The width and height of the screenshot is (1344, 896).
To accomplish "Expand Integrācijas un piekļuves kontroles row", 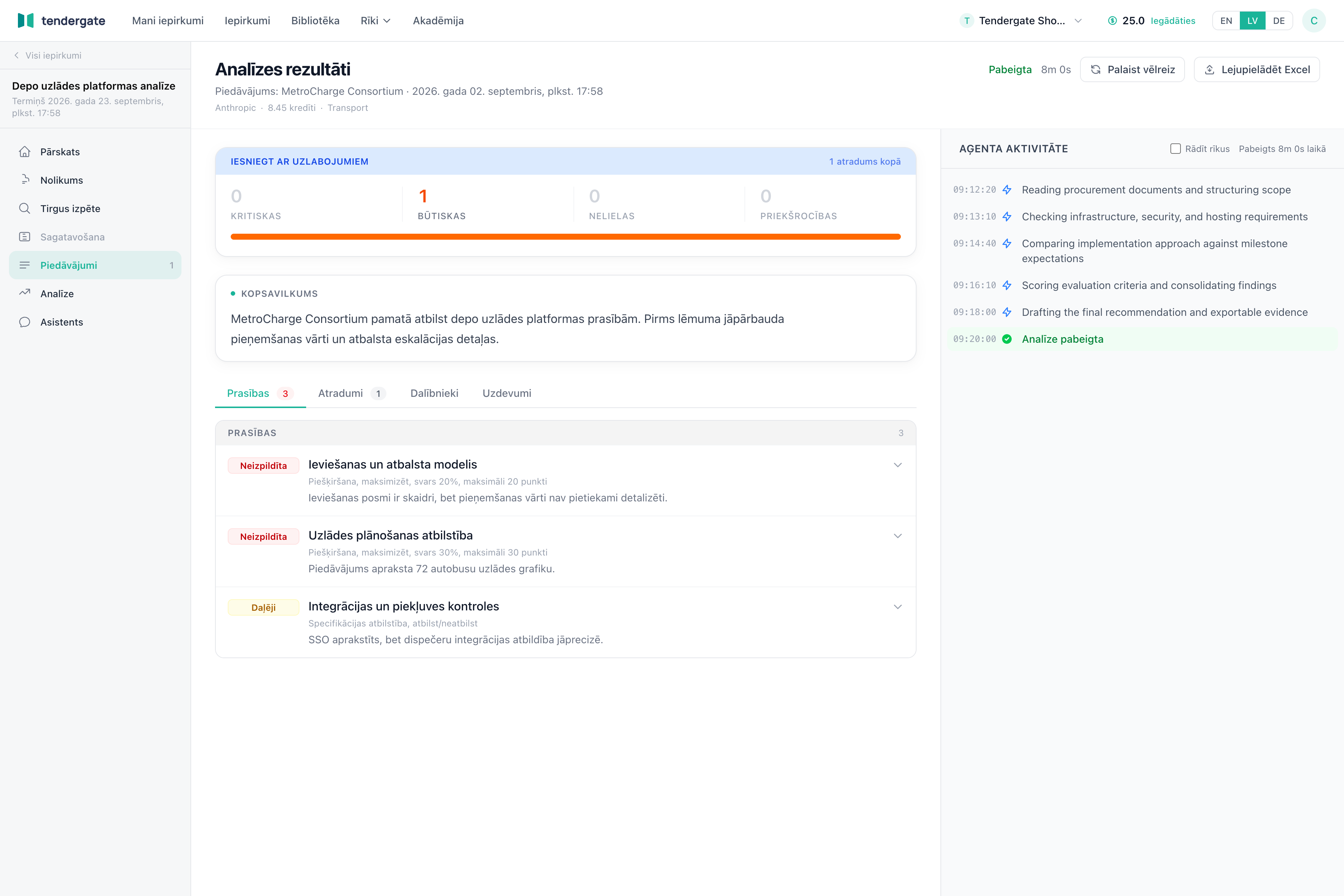I will [x=897, y=607].
